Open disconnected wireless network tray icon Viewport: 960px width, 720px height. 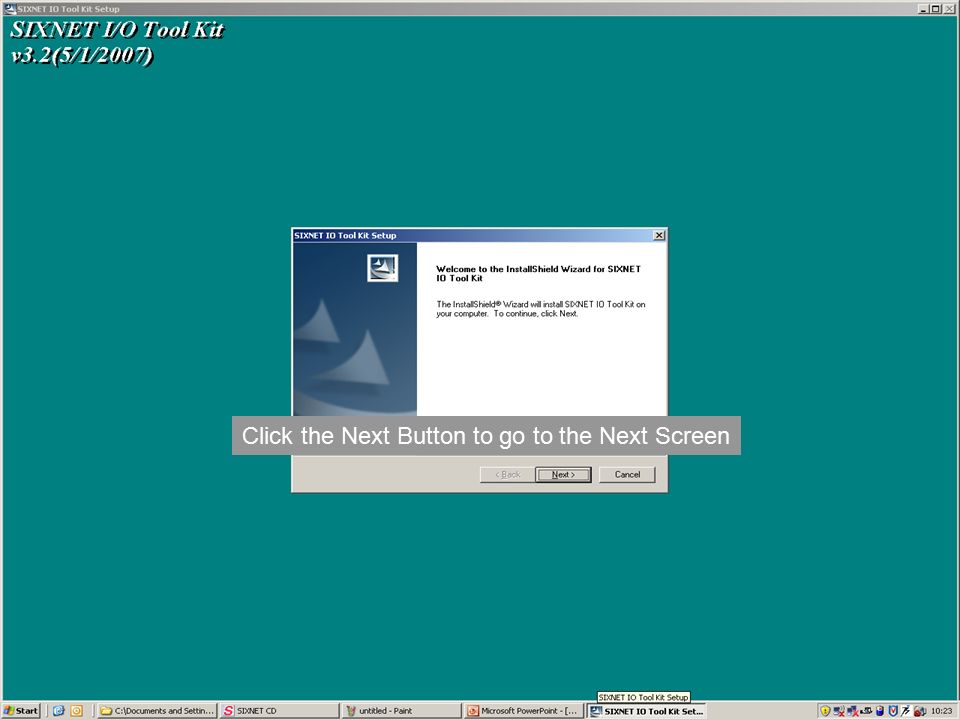(x=839, y=711)
